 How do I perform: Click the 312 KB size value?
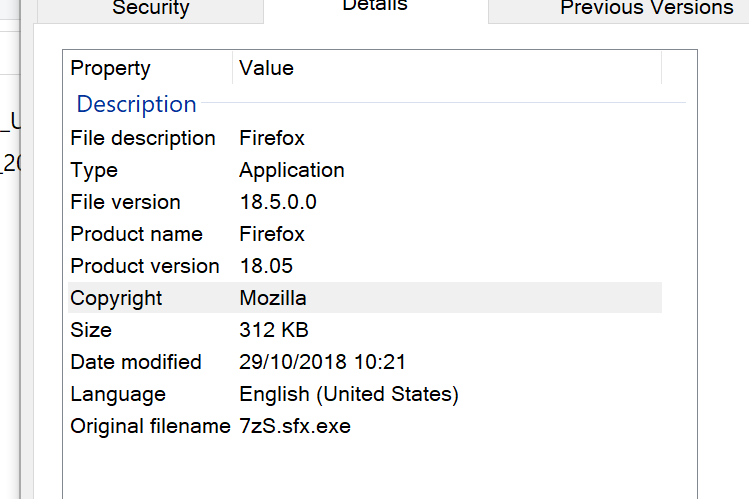point(274,330)
